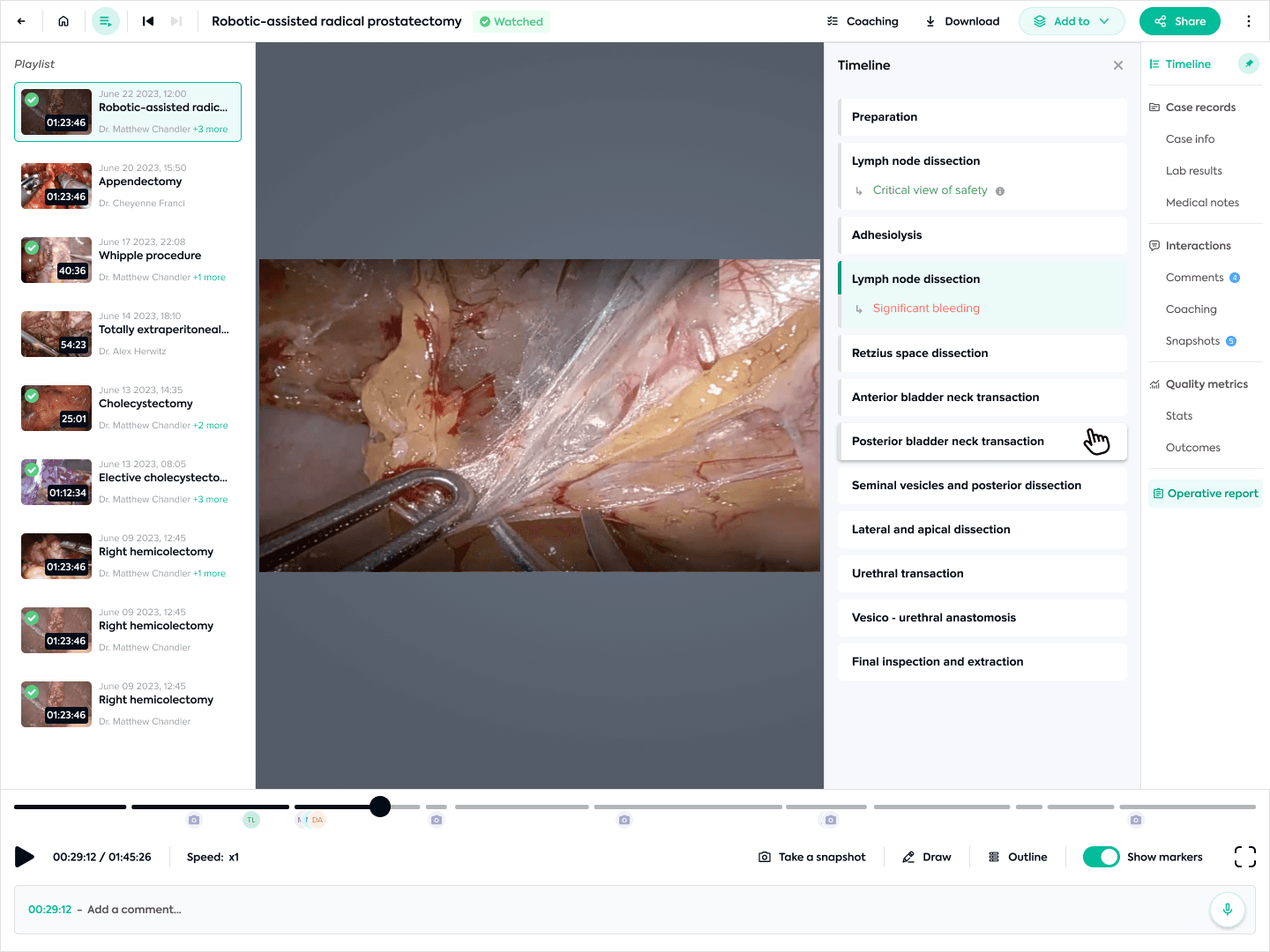Click the playback position handle
The image size is (1270, 952).
pos(380,807)
